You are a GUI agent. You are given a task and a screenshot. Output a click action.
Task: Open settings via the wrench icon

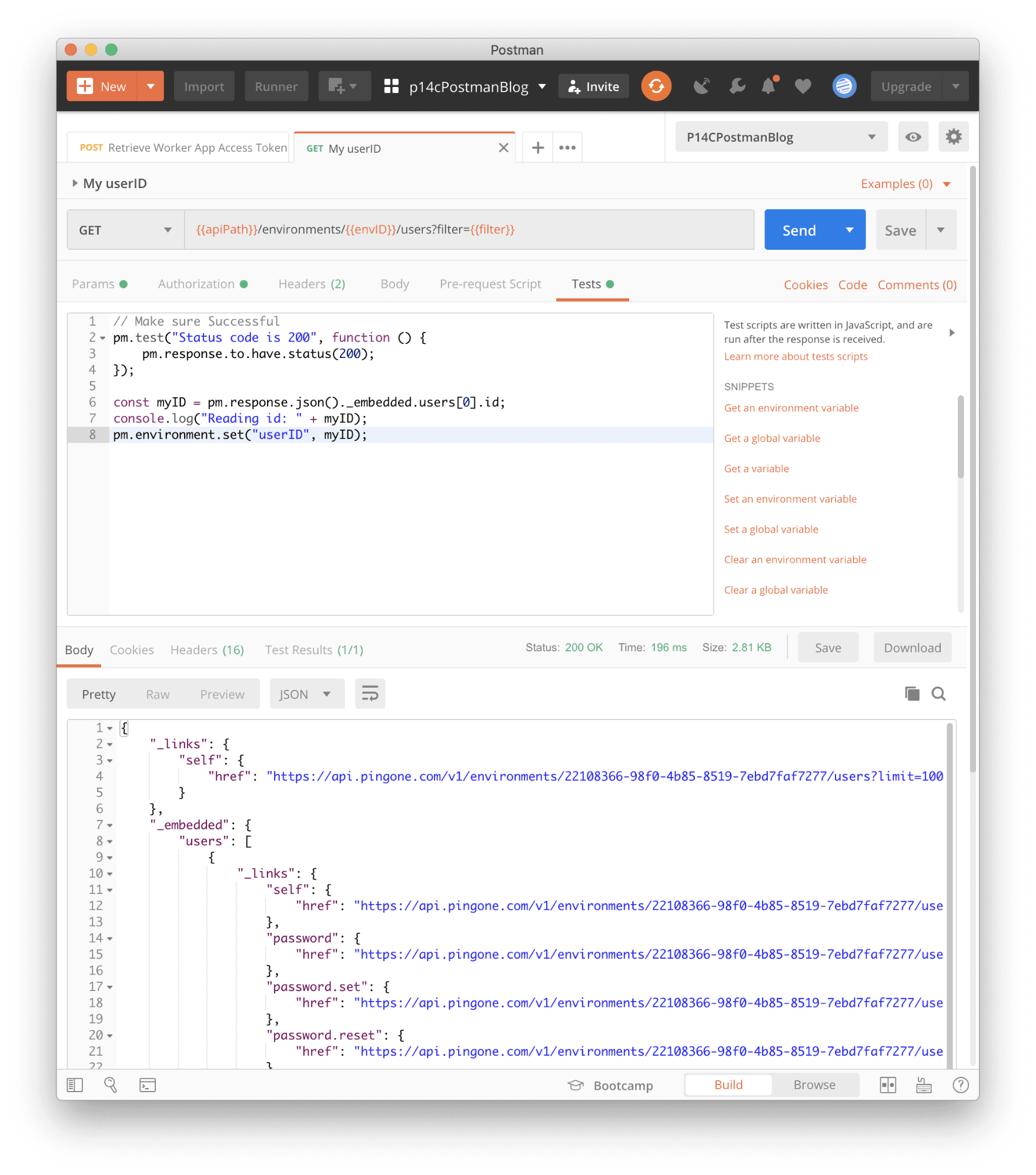coord(736,86)
